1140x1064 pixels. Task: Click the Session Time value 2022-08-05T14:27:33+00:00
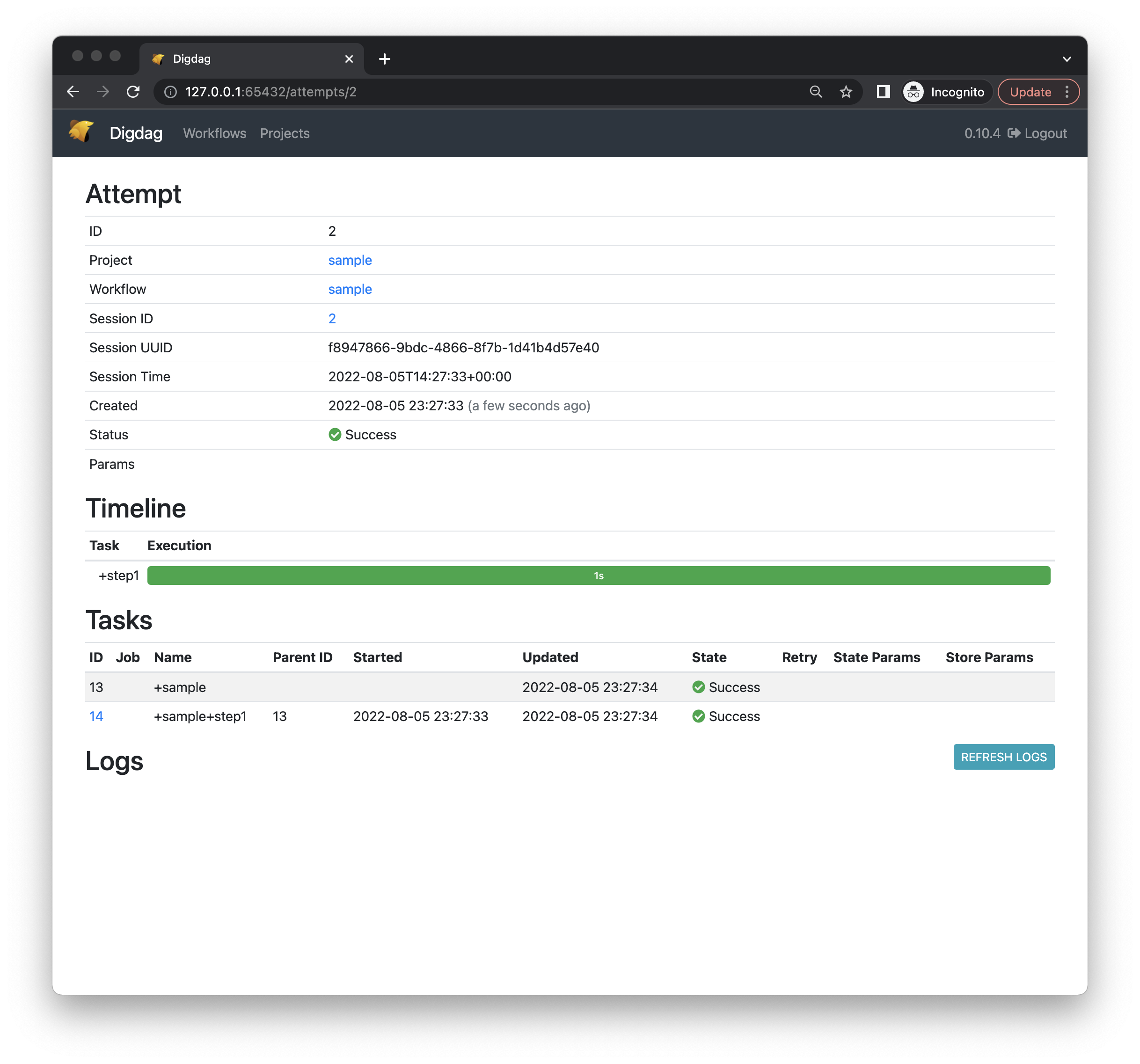point(420,377)
